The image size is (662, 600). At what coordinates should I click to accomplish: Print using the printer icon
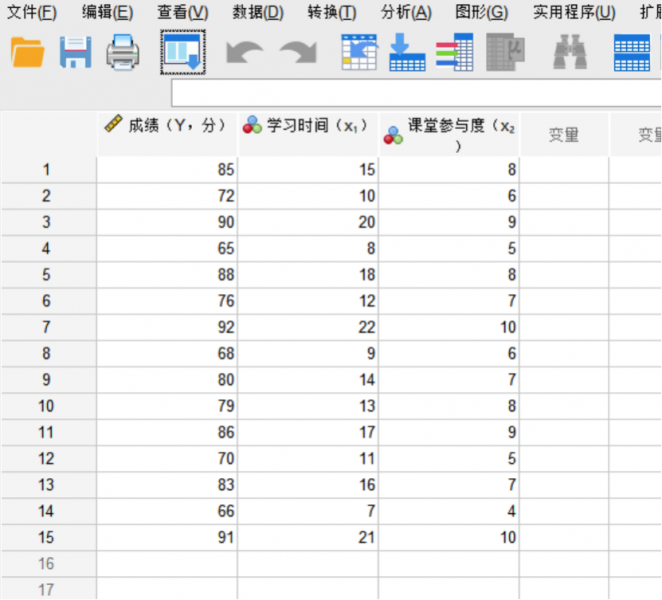point(122,52)
